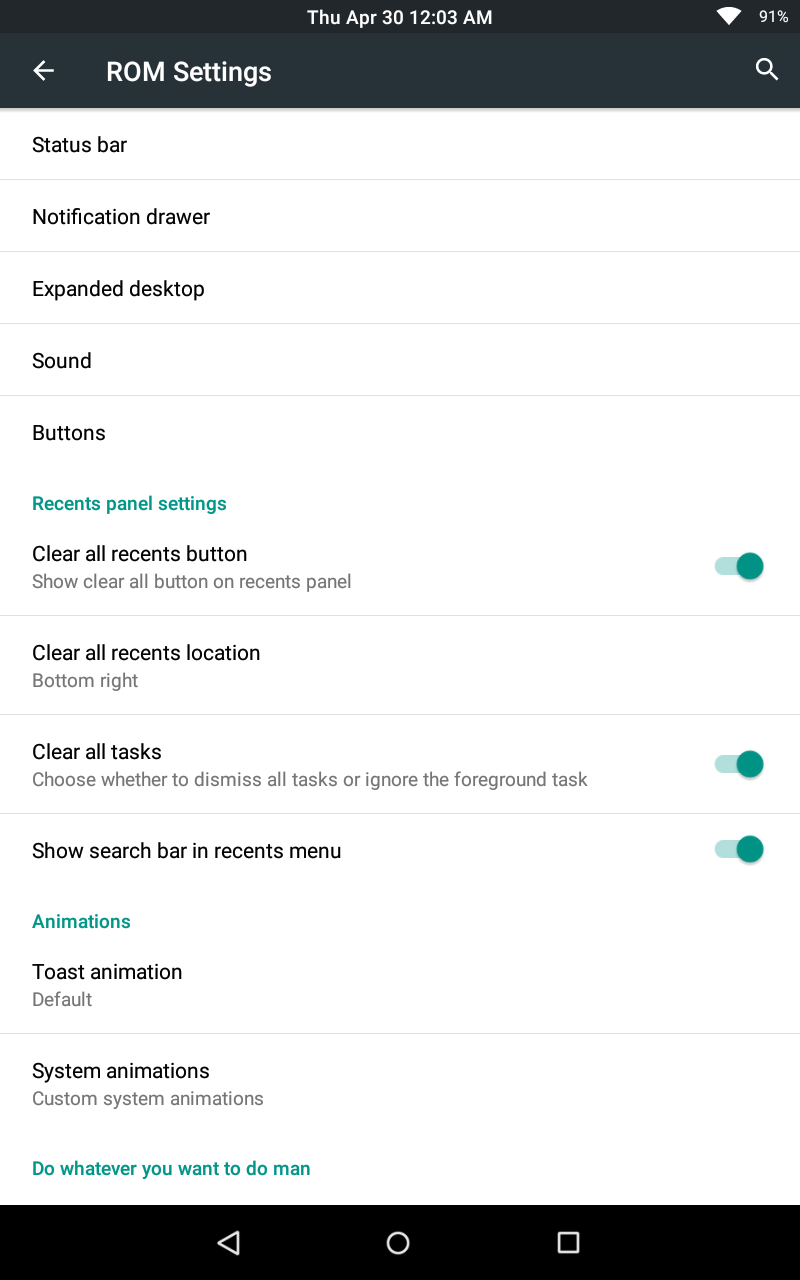Viewport: 800px width, 1280px height.
Task: Open search with the magnifier icon
Action: pos(767,69)
